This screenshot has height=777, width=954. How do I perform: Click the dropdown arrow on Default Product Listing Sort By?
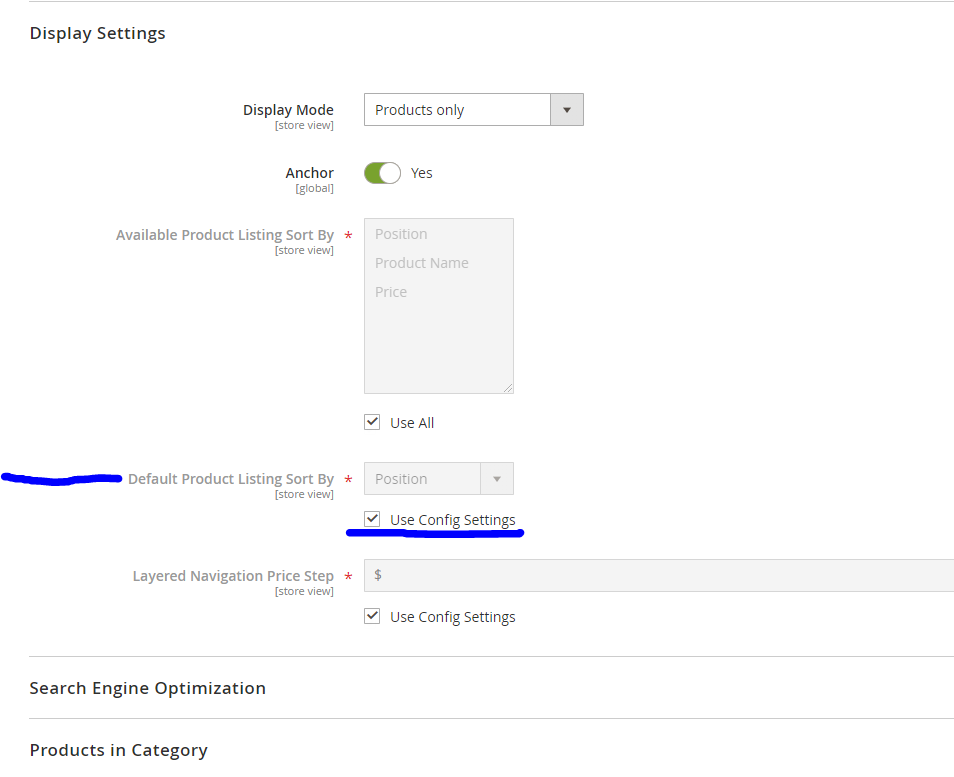[497, 478]
